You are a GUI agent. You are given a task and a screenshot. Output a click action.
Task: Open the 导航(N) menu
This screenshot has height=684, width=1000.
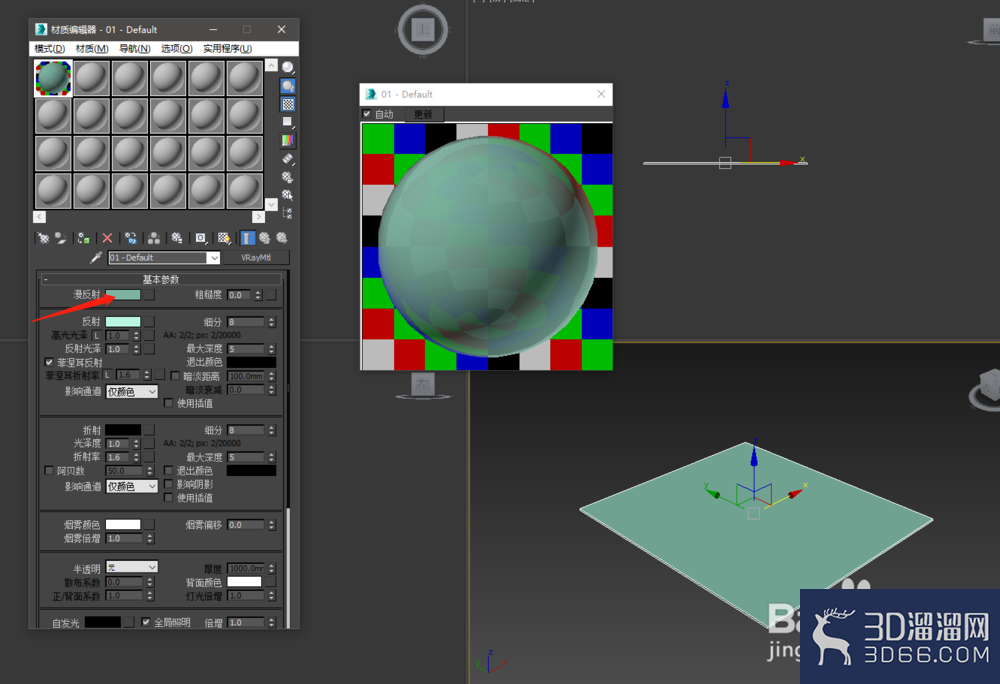click(x=135, y=48)
